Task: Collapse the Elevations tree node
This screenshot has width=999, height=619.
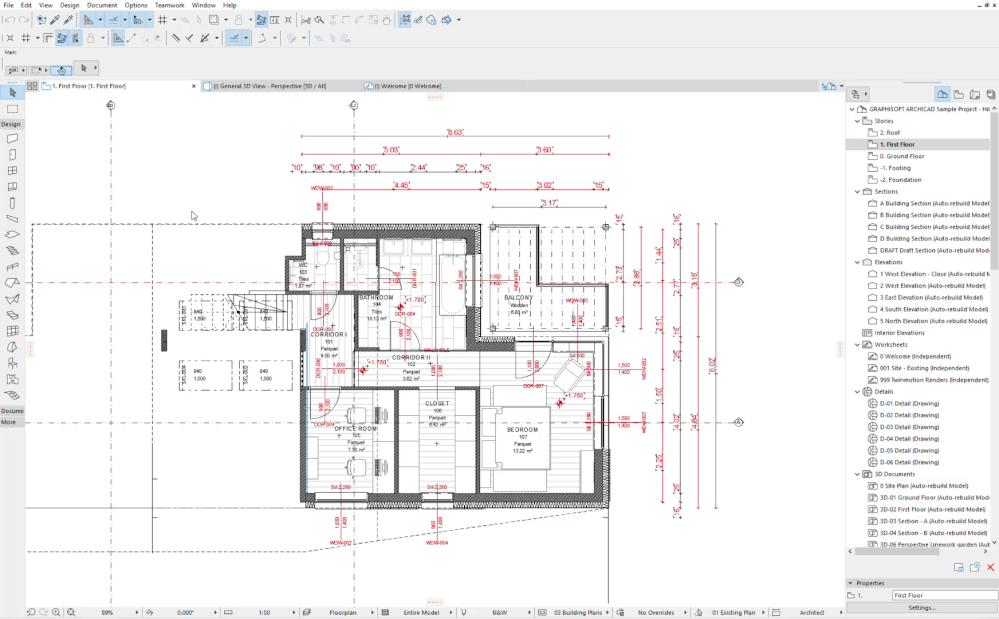Action: [858, 262]
